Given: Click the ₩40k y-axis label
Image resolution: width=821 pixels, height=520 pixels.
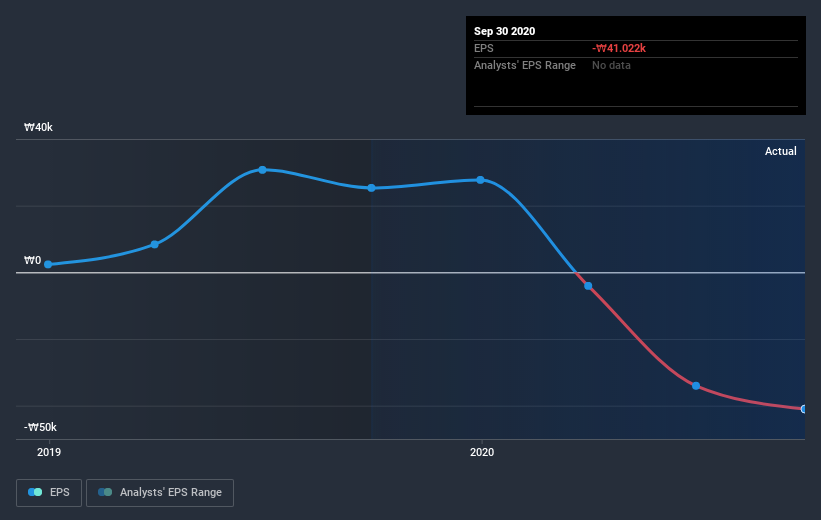Looking at the screenshot, I should pos(38,127).
